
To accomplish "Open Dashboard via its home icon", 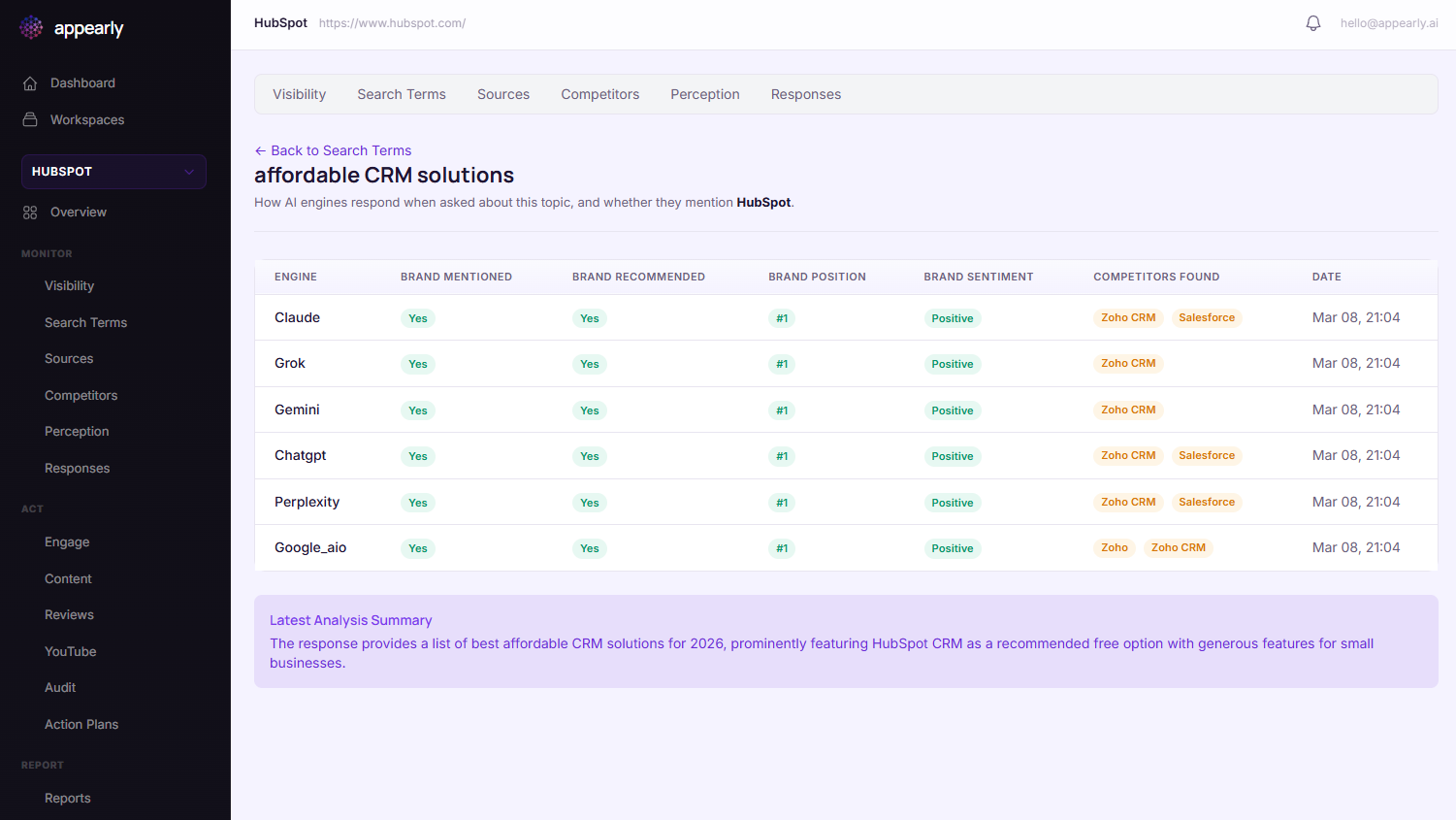I will pyautogui.click(x=30, y=83).
